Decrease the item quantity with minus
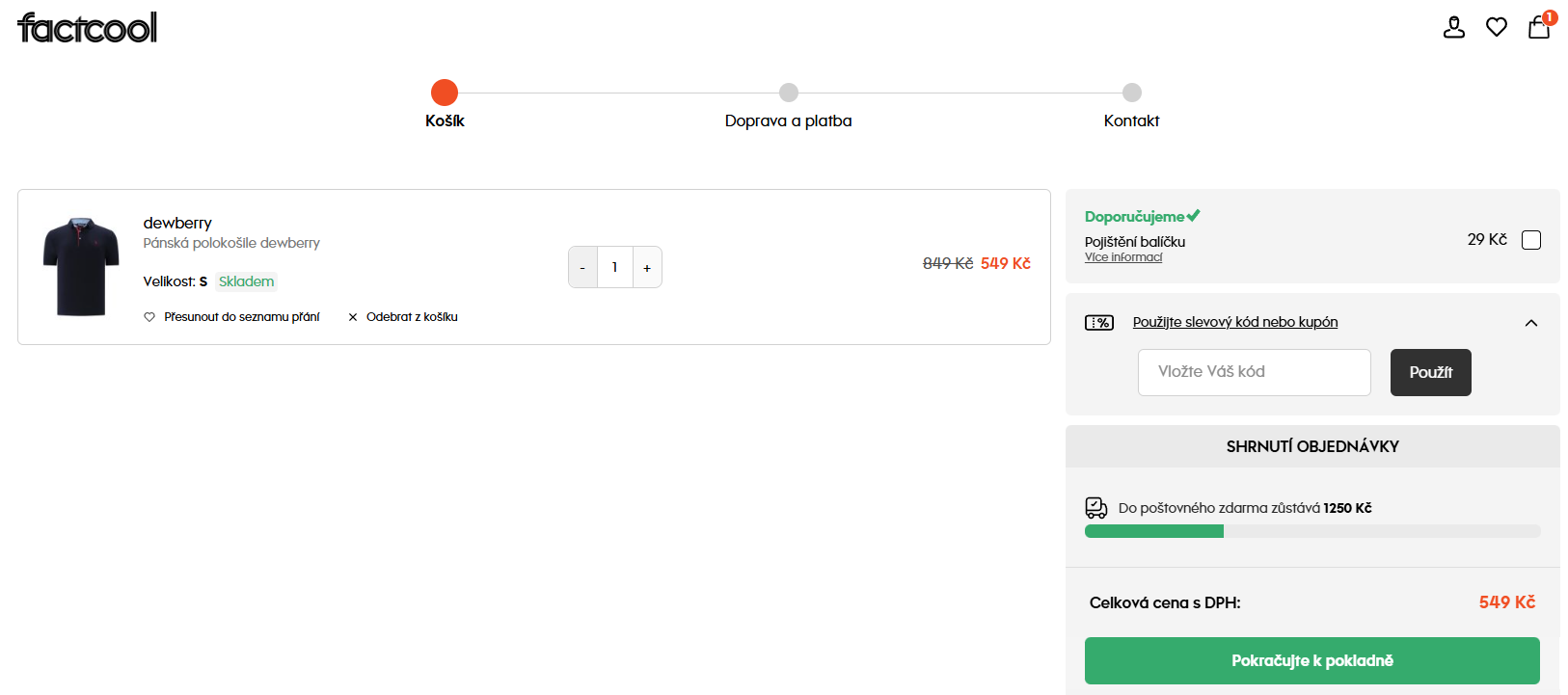Image resolution: width=1568 pixels, height=695 pixels. [582, 268]
